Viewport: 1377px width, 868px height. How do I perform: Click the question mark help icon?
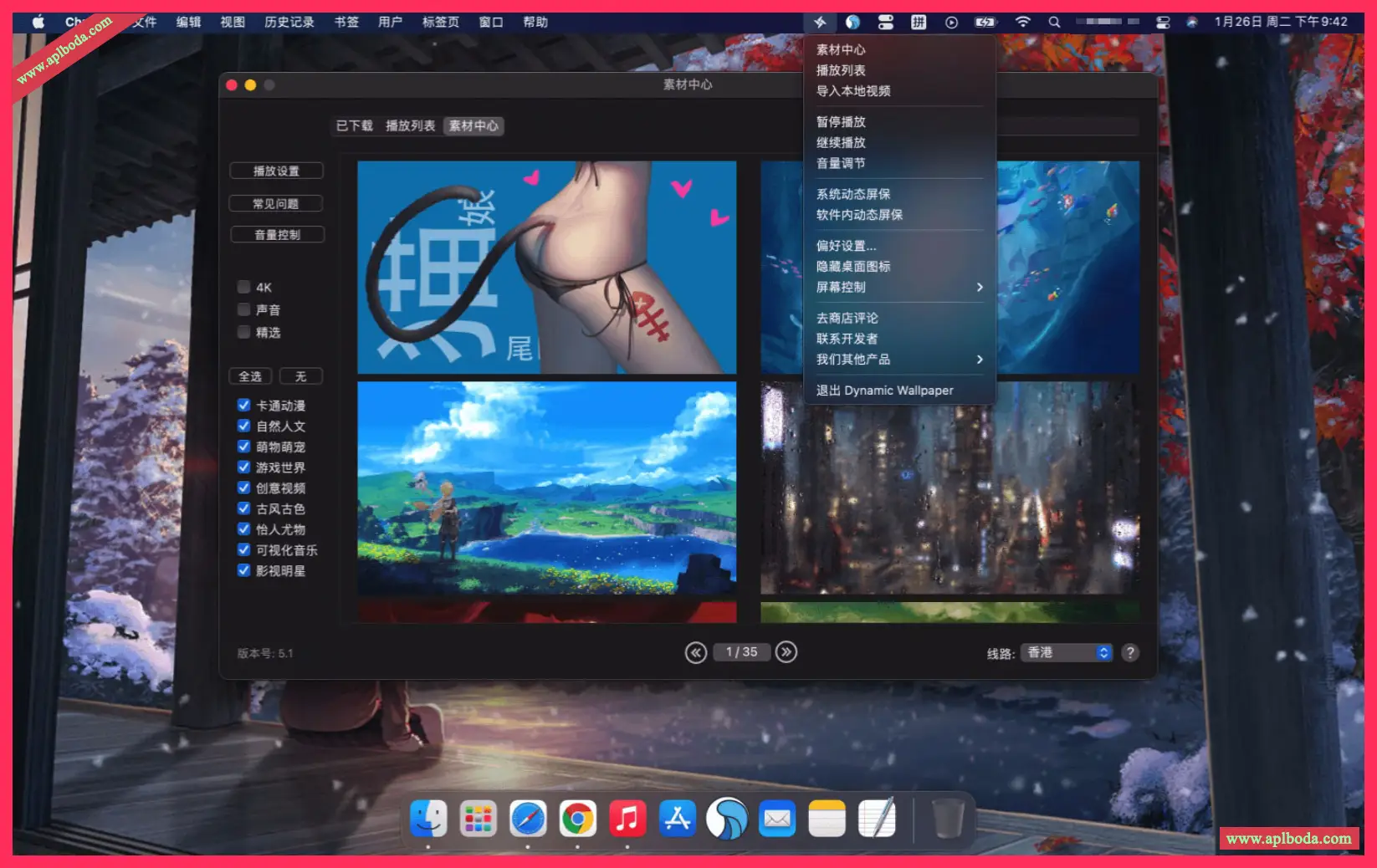(x=1129, y=653)
